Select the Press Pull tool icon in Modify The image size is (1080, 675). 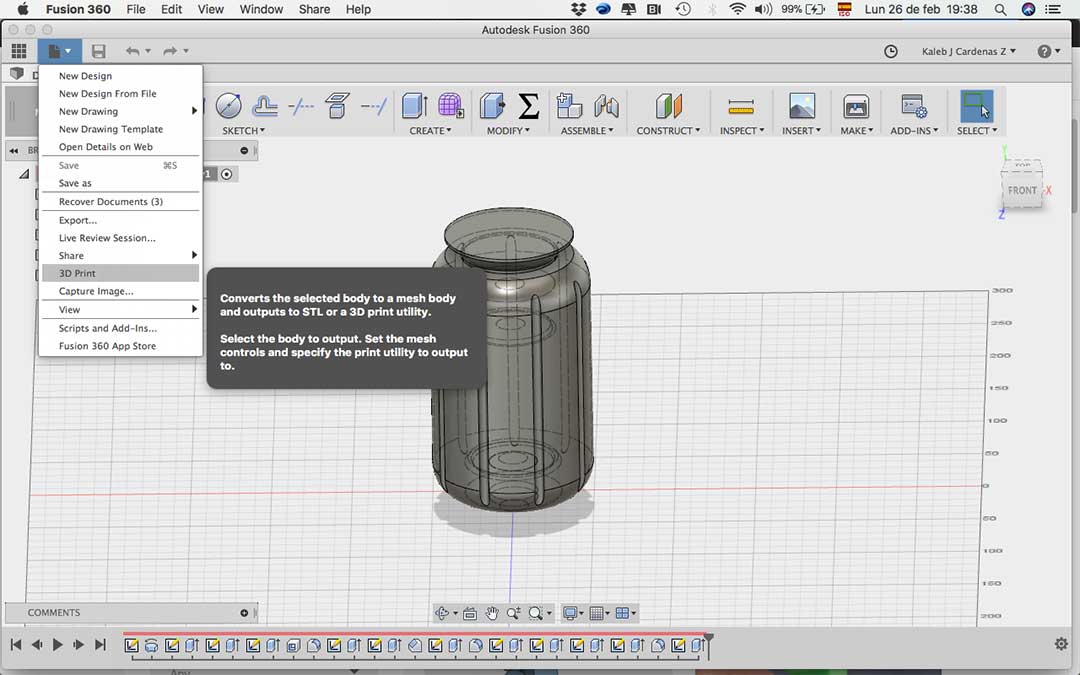click(492, 106)
